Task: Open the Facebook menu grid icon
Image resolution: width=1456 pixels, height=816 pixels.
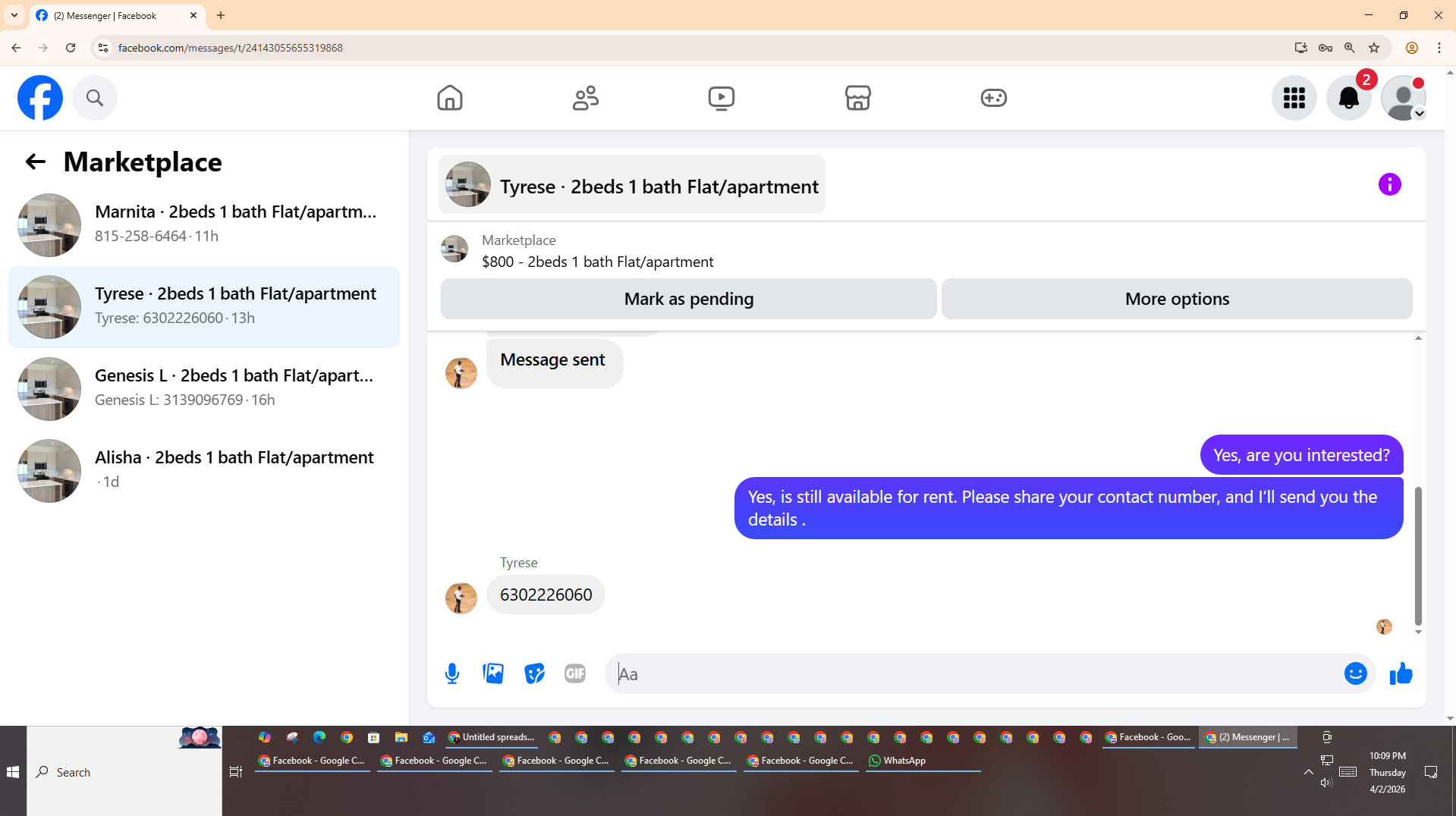Action: click(x=1294, y=98)
